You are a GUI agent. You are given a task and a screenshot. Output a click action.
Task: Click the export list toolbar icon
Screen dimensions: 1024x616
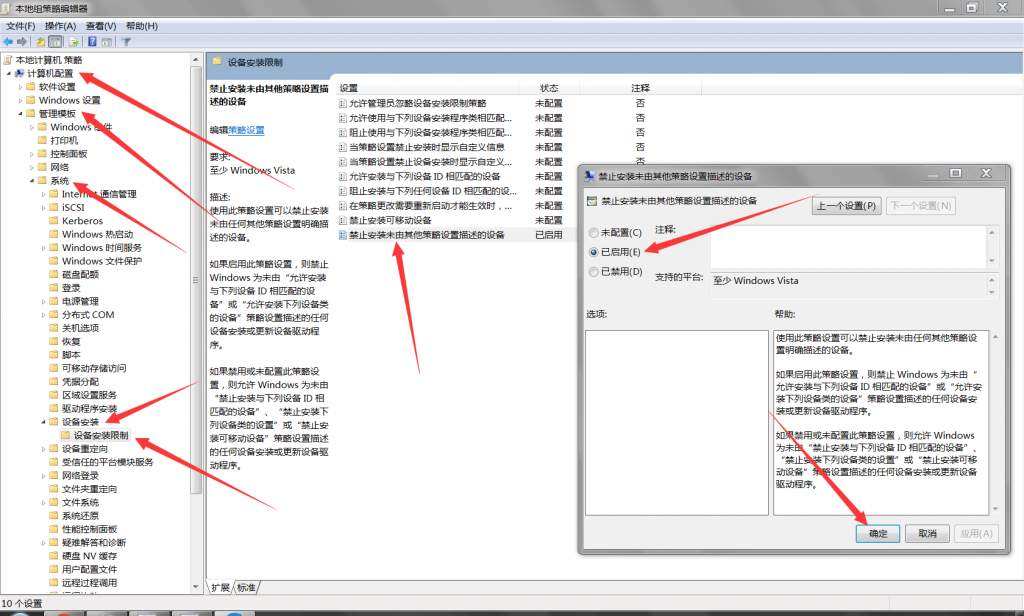[74, 42]
